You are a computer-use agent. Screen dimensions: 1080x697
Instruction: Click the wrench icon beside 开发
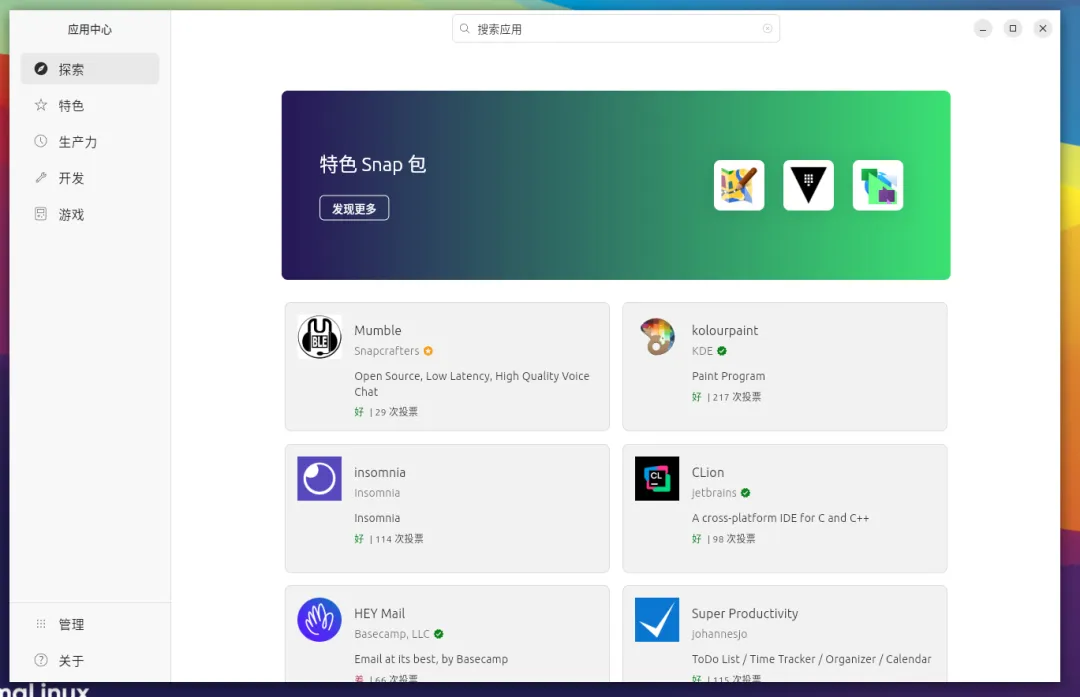pyautogui.click(x=41, y=178)
